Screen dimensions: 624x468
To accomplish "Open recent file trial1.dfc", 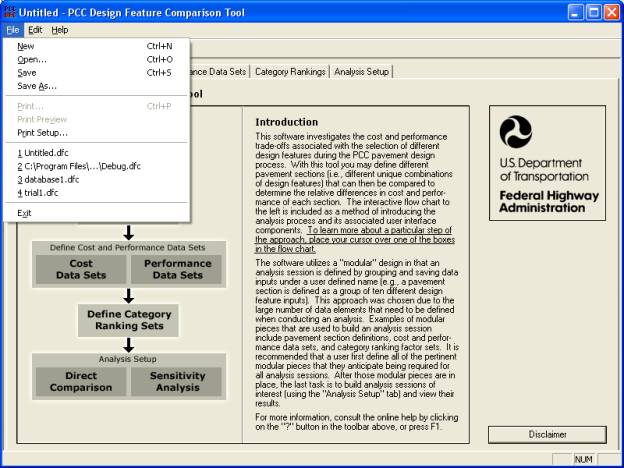I will [96, 193].
